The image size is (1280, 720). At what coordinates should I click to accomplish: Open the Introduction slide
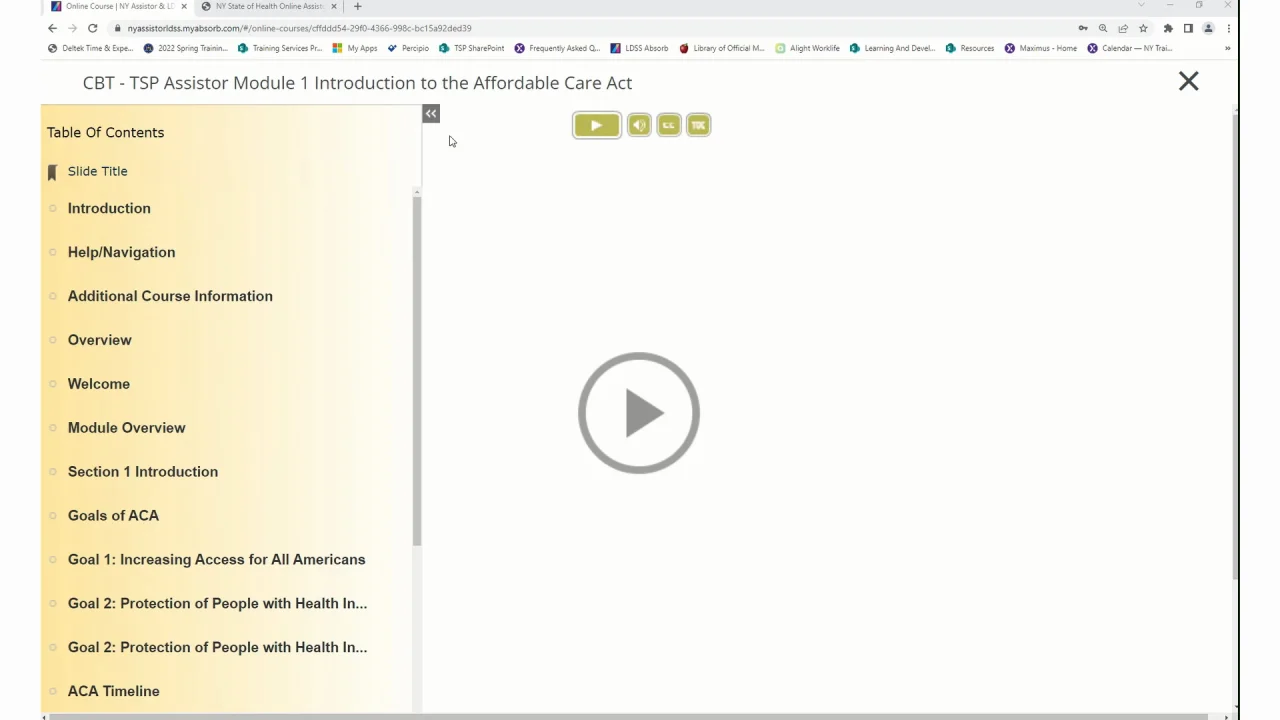109,208
